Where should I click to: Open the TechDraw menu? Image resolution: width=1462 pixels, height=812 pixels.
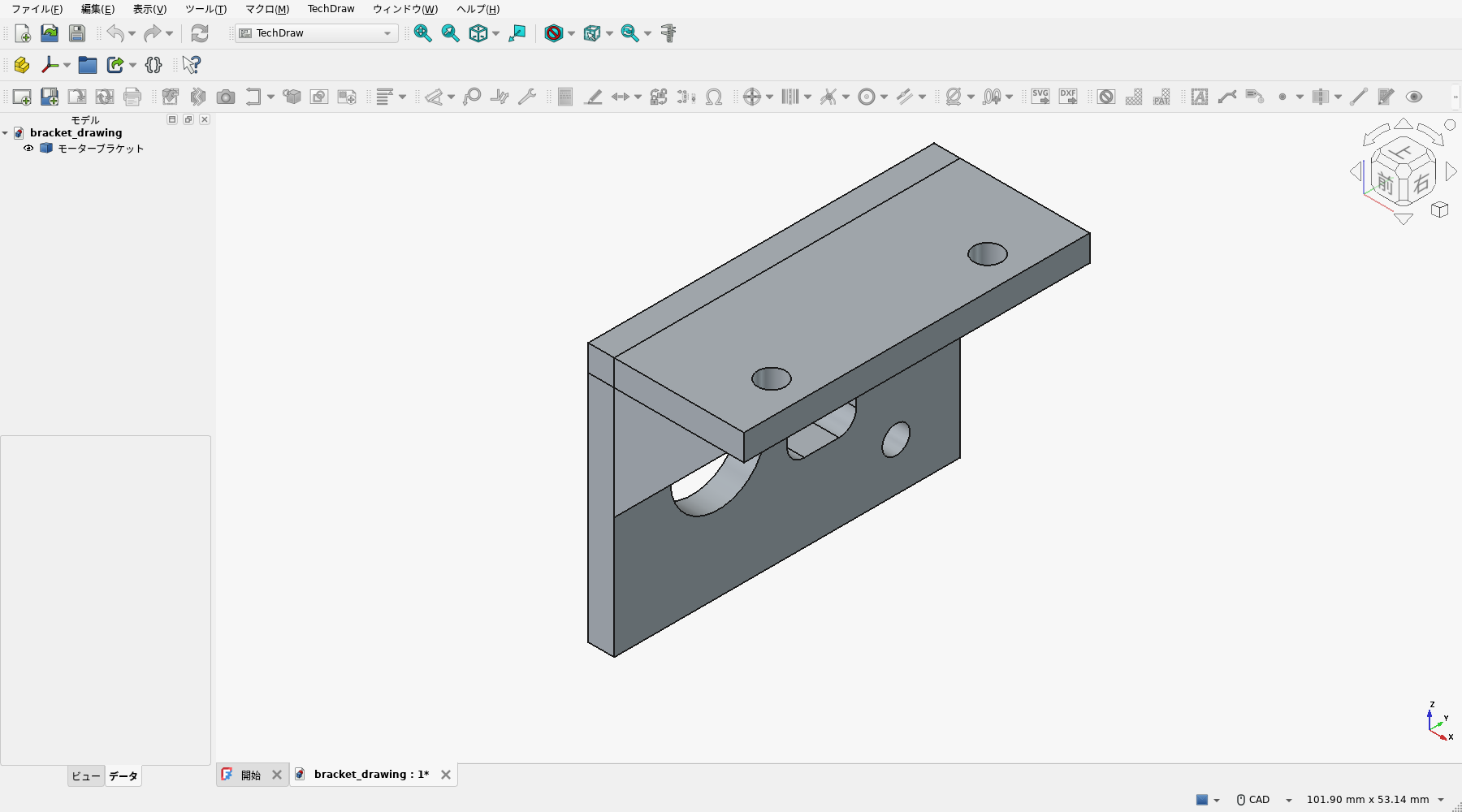pyautogui.click(x=331, y=9)
